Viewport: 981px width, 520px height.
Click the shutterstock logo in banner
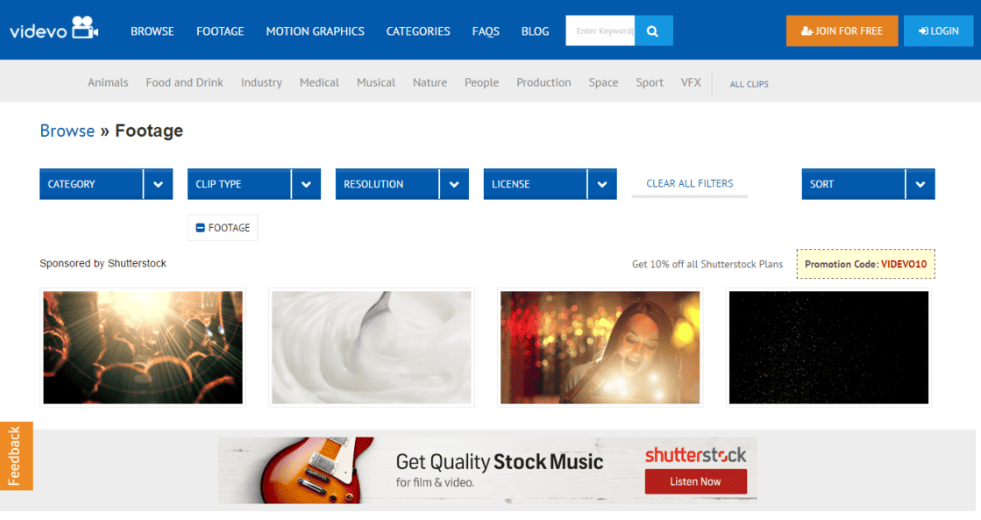696,454
